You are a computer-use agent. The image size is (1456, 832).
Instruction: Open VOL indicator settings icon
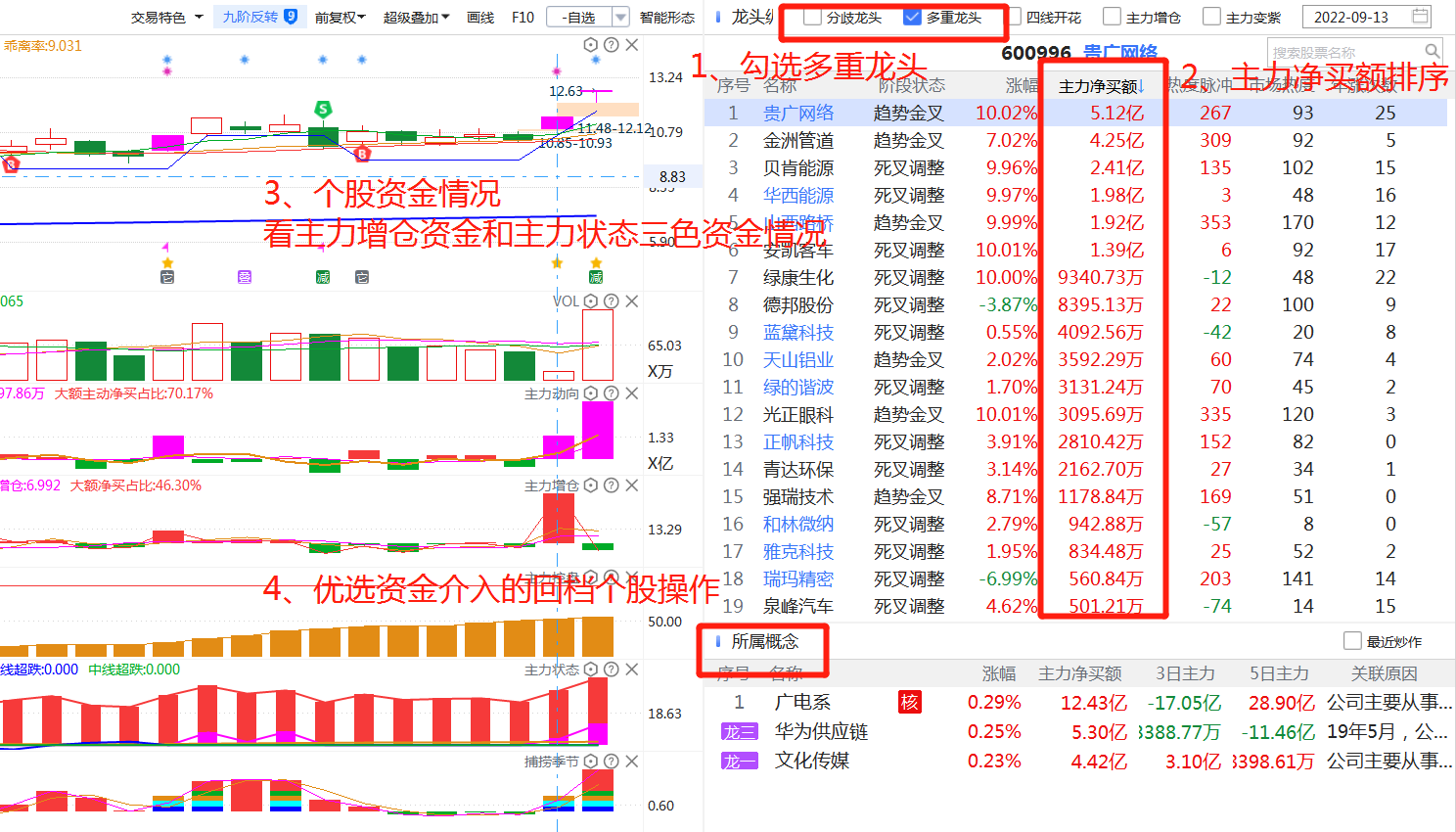click(591, 301)
